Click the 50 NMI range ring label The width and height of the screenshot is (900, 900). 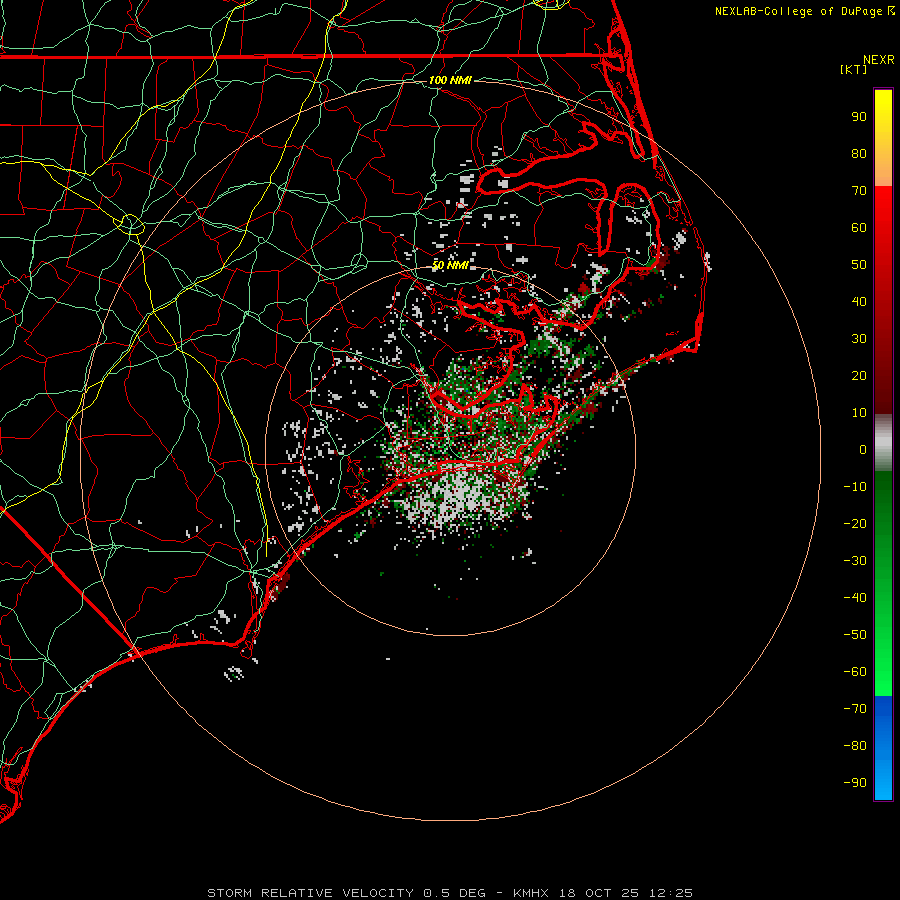tap(450, 265)
